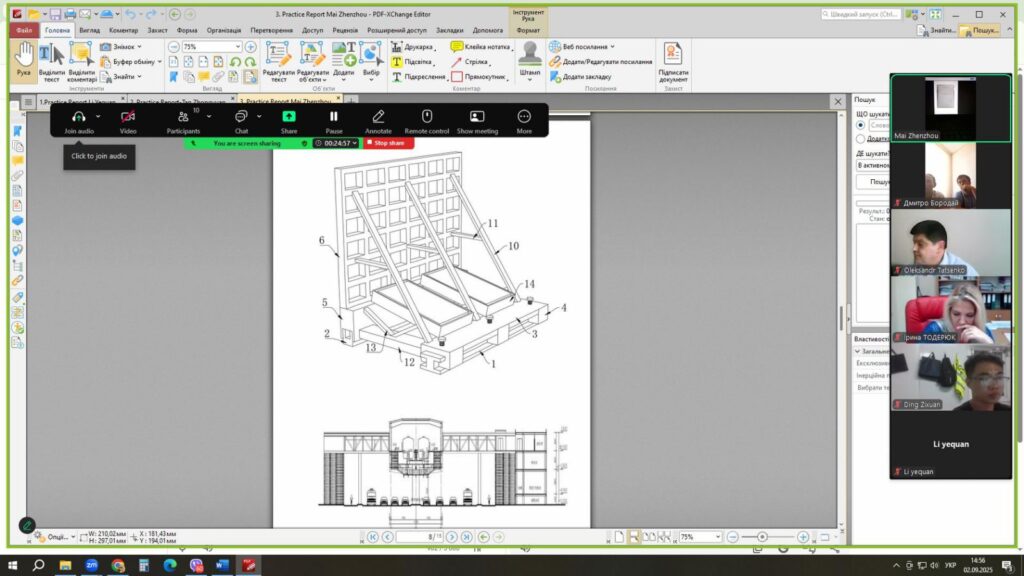
Task: Select the first search radio option
Action: pyautogui.click(x=860, y=125)
